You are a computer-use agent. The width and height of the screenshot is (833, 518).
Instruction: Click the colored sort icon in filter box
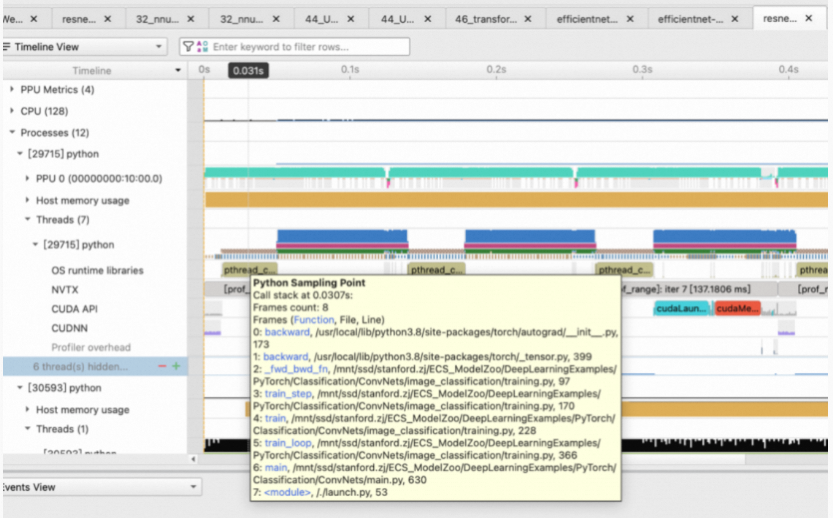tap(202, 47)
